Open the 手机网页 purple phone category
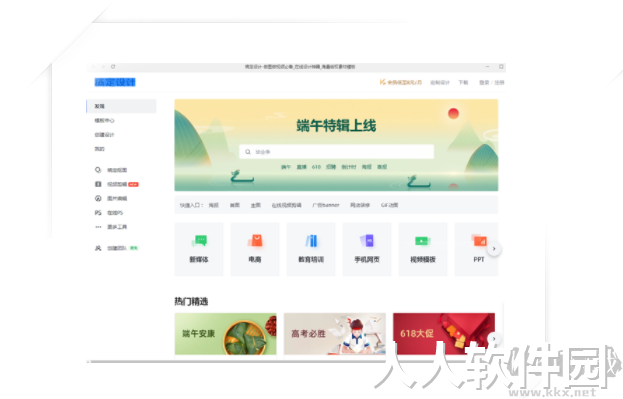This screenshot has width=623, height=399. pos(367,249)
